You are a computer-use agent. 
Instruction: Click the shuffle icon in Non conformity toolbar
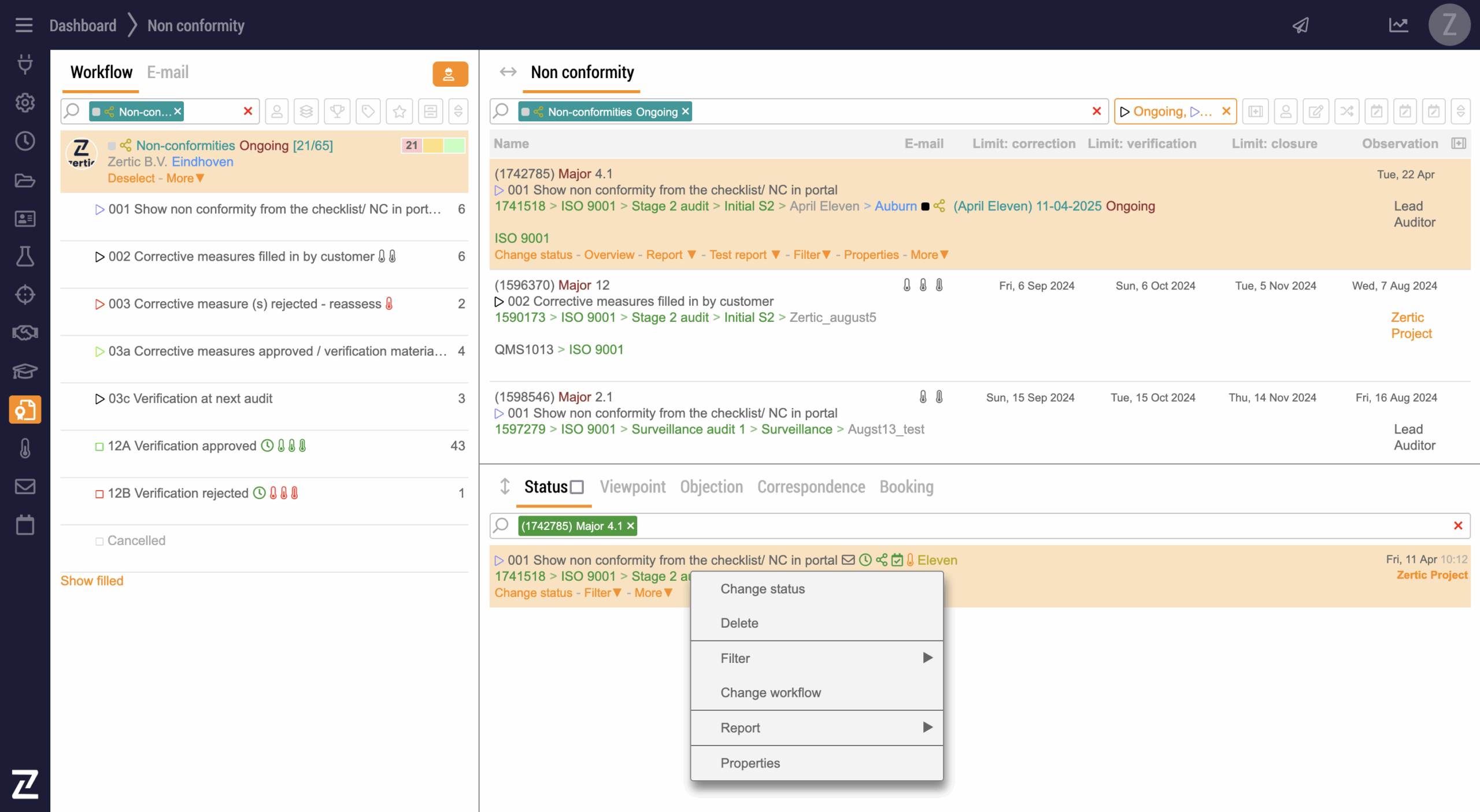tap(1346, 112)
